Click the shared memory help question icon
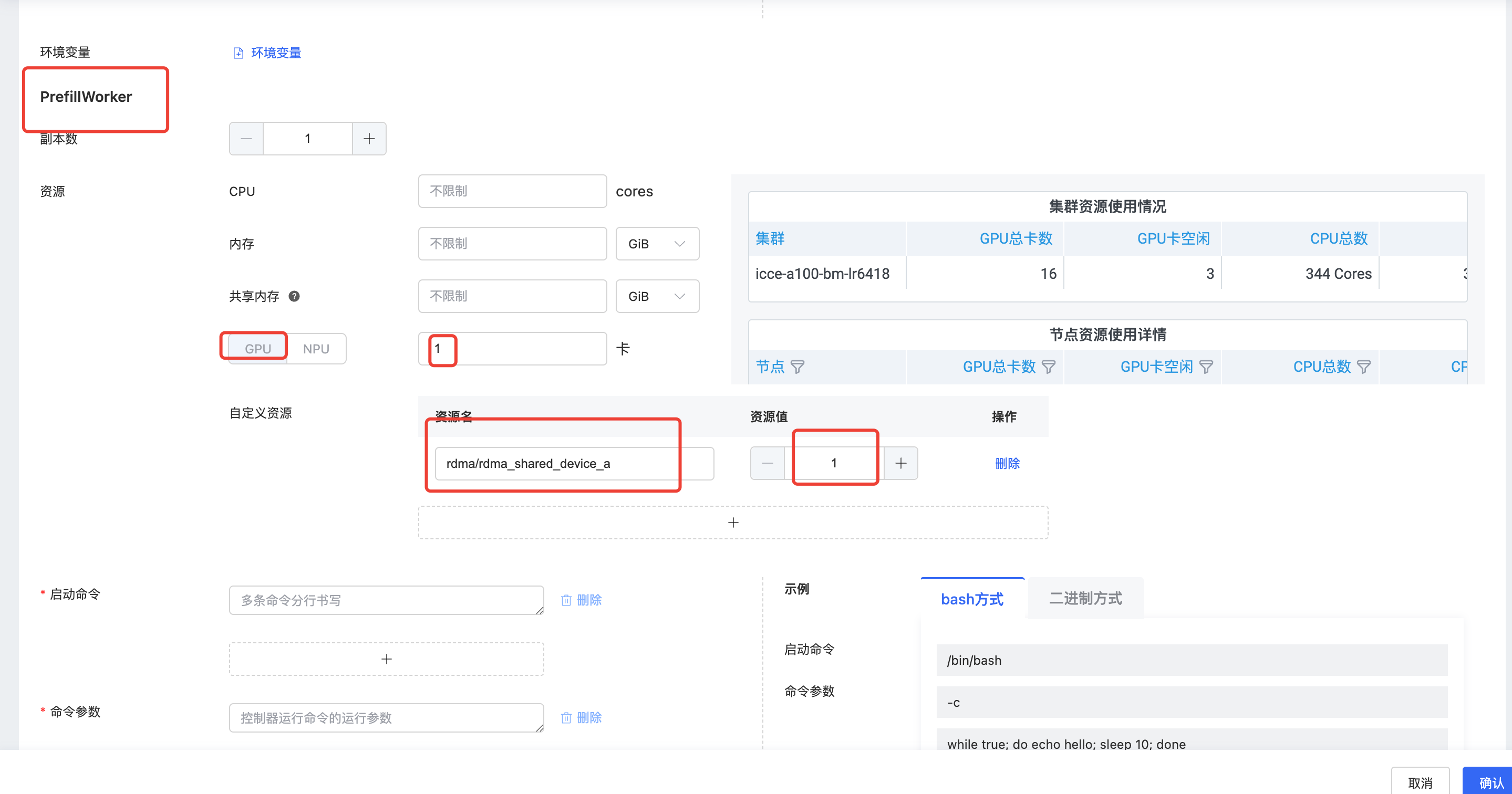Image resolution: width=1512 pixels, height=794 pixels. [294, 296]
